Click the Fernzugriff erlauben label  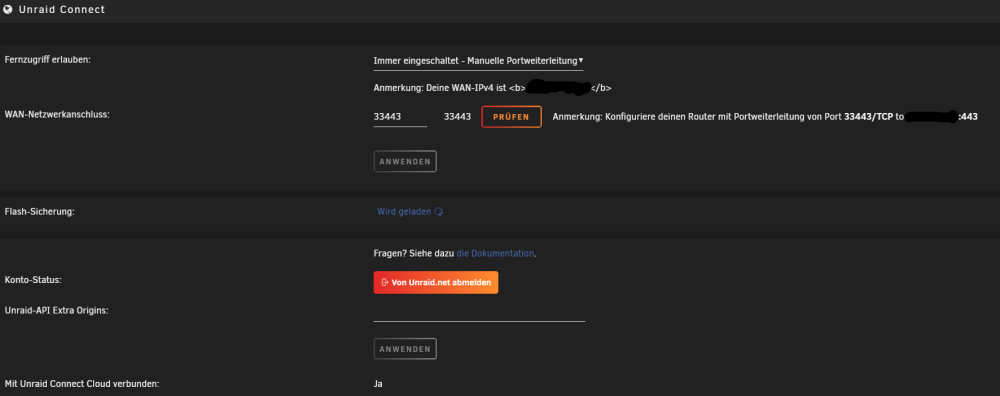click(x=48, y=59)
